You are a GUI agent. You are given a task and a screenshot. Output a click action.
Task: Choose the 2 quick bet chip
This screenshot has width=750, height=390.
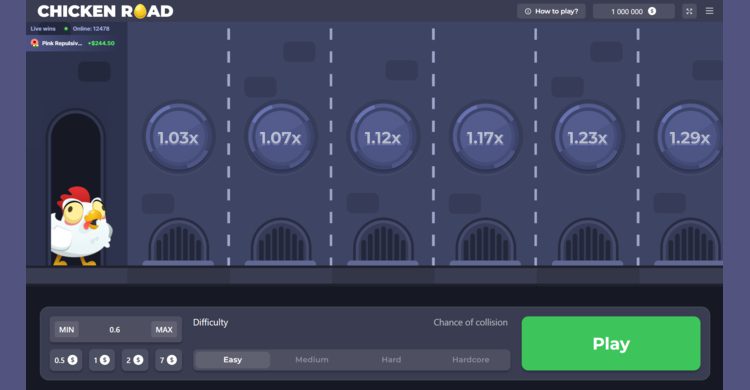(134, 360)
